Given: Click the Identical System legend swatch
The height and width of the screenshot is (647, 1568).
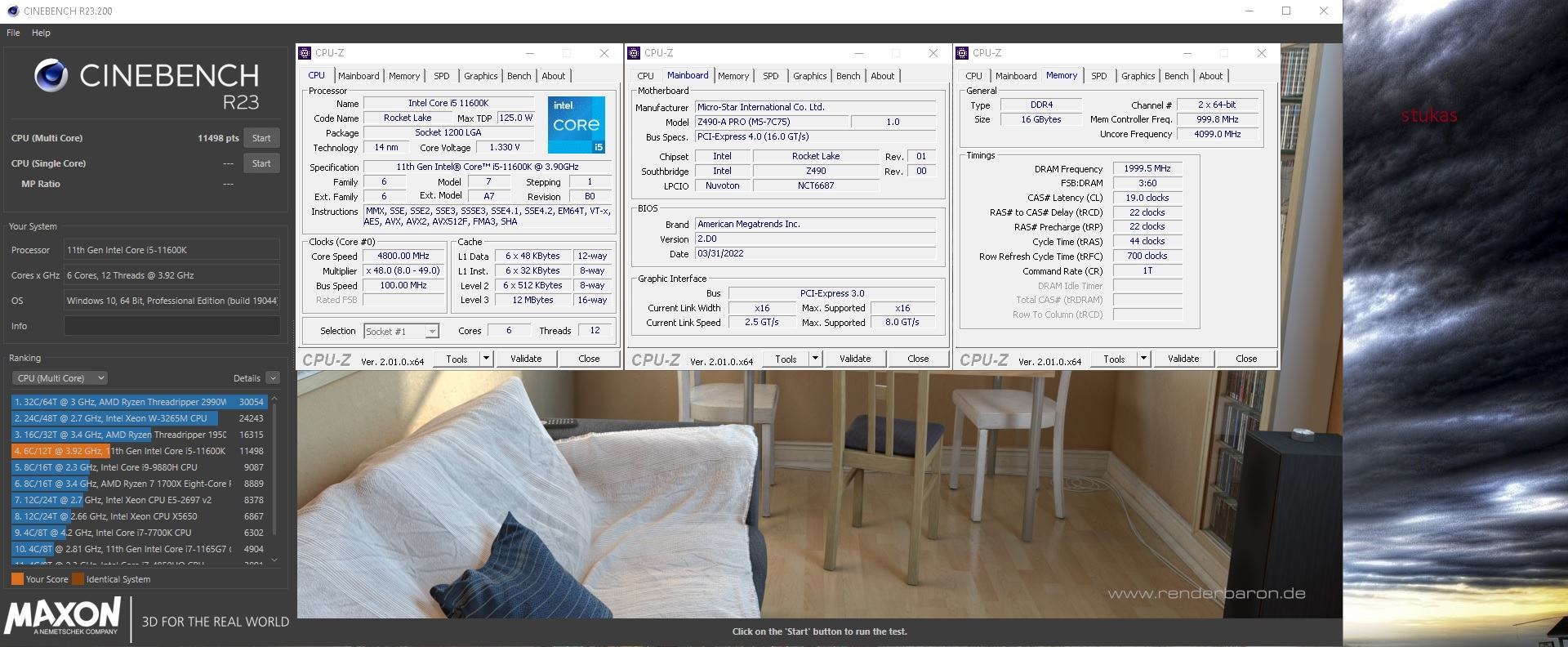Looking at the screenshot, I should (x=78, y=579).
